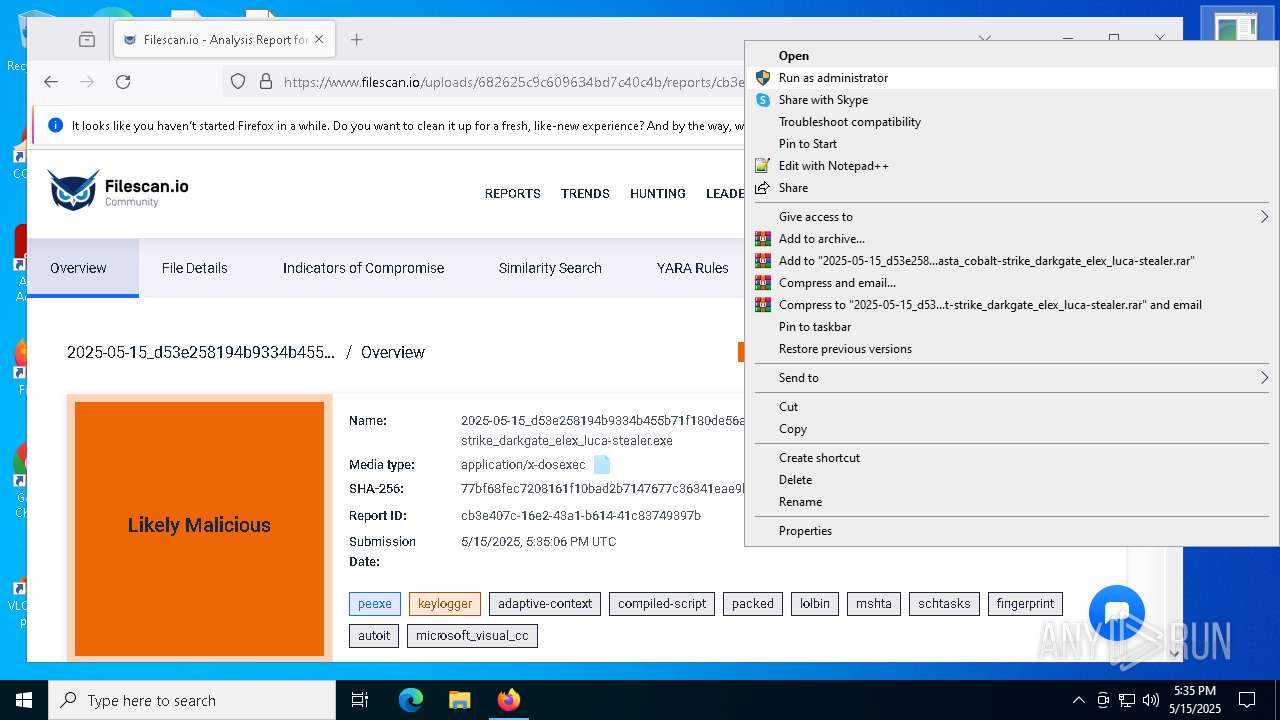Click the Likely Malicious verdict tile
Viewport: 1280px width, 720px height.
click(199, 528)
